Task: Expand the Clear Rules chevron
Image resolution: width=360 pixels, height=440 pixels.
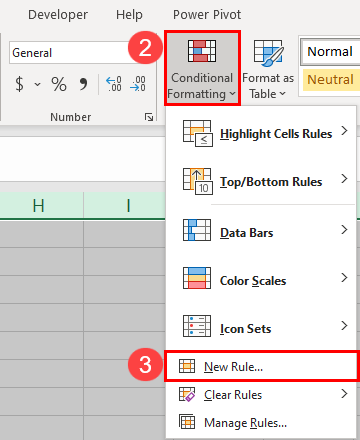Action: click(x=345, y=394)
